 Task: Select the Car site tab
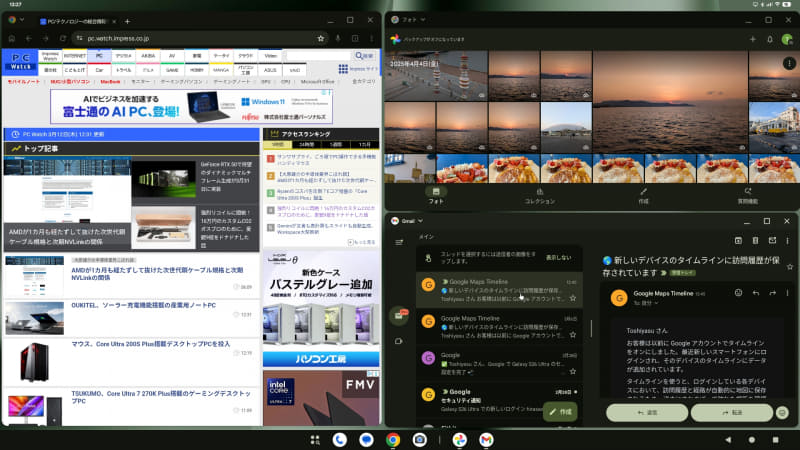pyautogui.click(x=99, y=70)
